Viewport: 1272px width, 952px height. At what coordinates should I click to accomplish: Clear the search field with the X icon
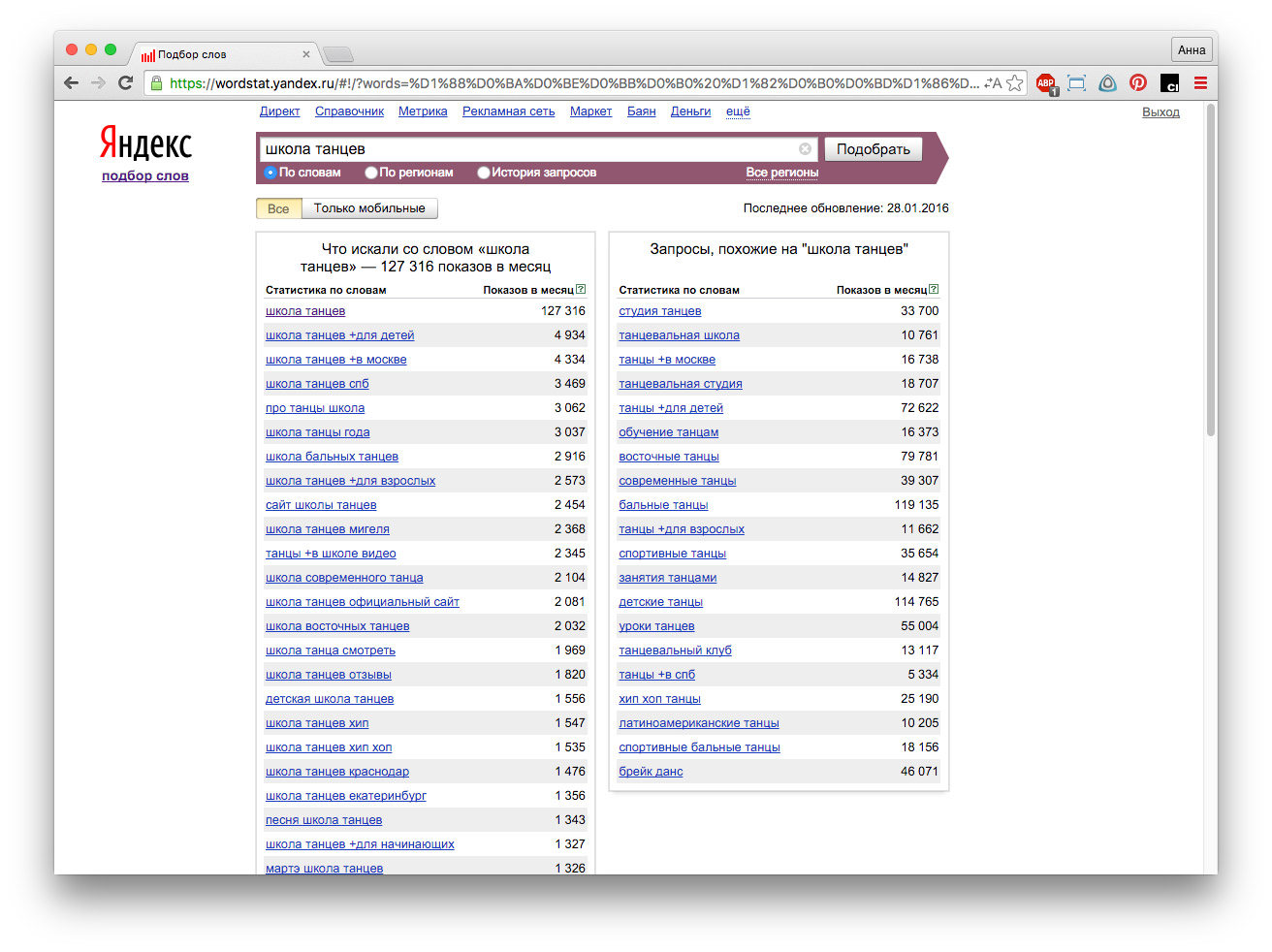[x=805, y=149]
